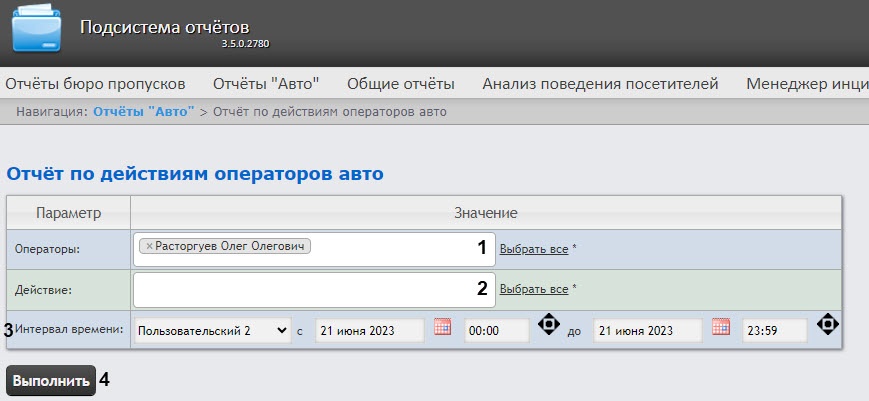Remove operator Расторгуев Олег Олегович tag

pos(149,246)
